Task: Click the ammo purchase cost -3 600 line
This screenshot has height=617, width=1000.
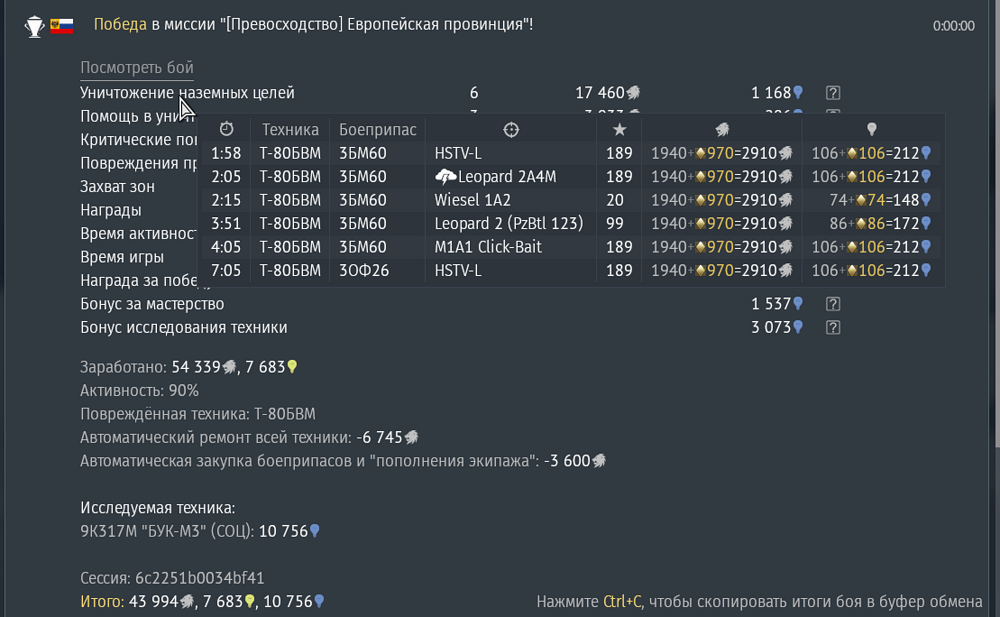Action: (x=343, y=461)
